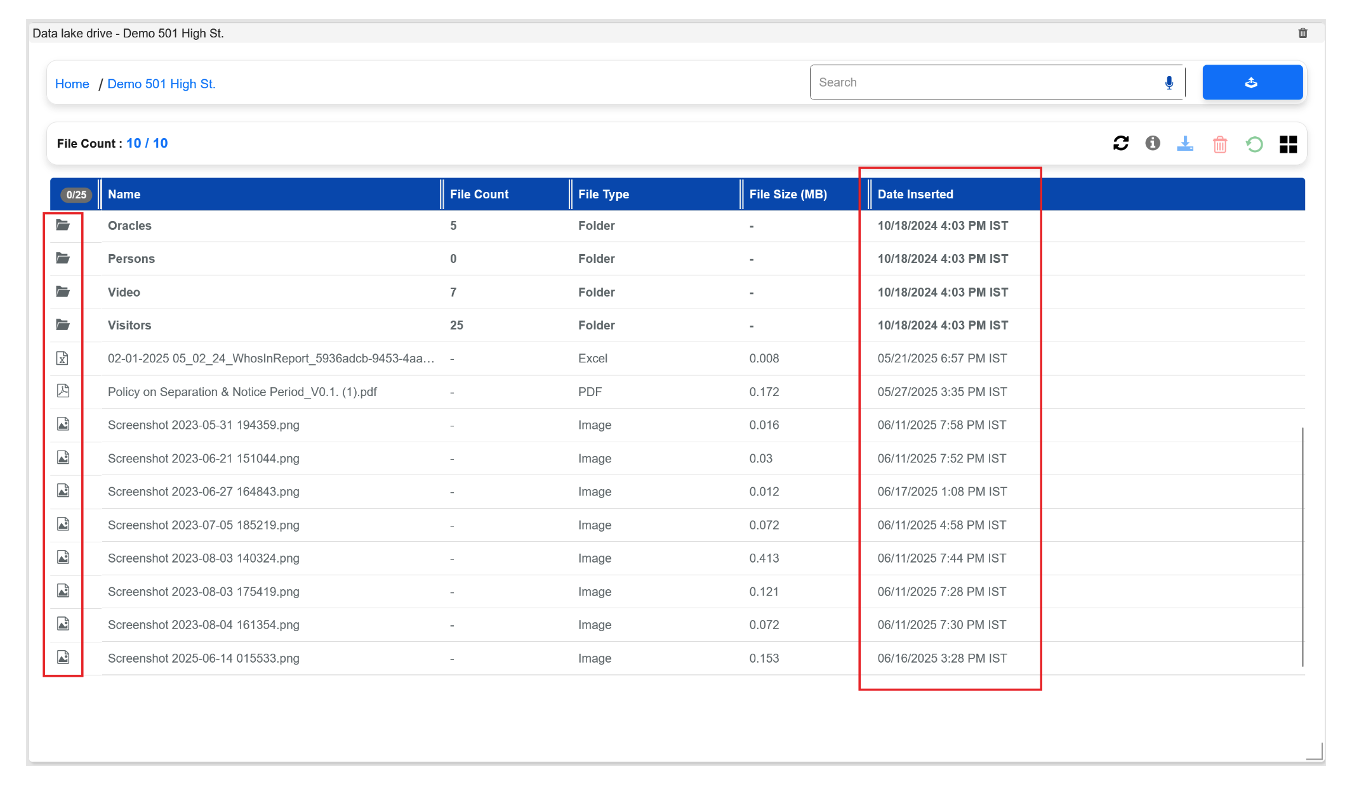Navigate to Home via the breadcrumb
The height and width of the screenshot is (786, 1364).
[72, 83]
